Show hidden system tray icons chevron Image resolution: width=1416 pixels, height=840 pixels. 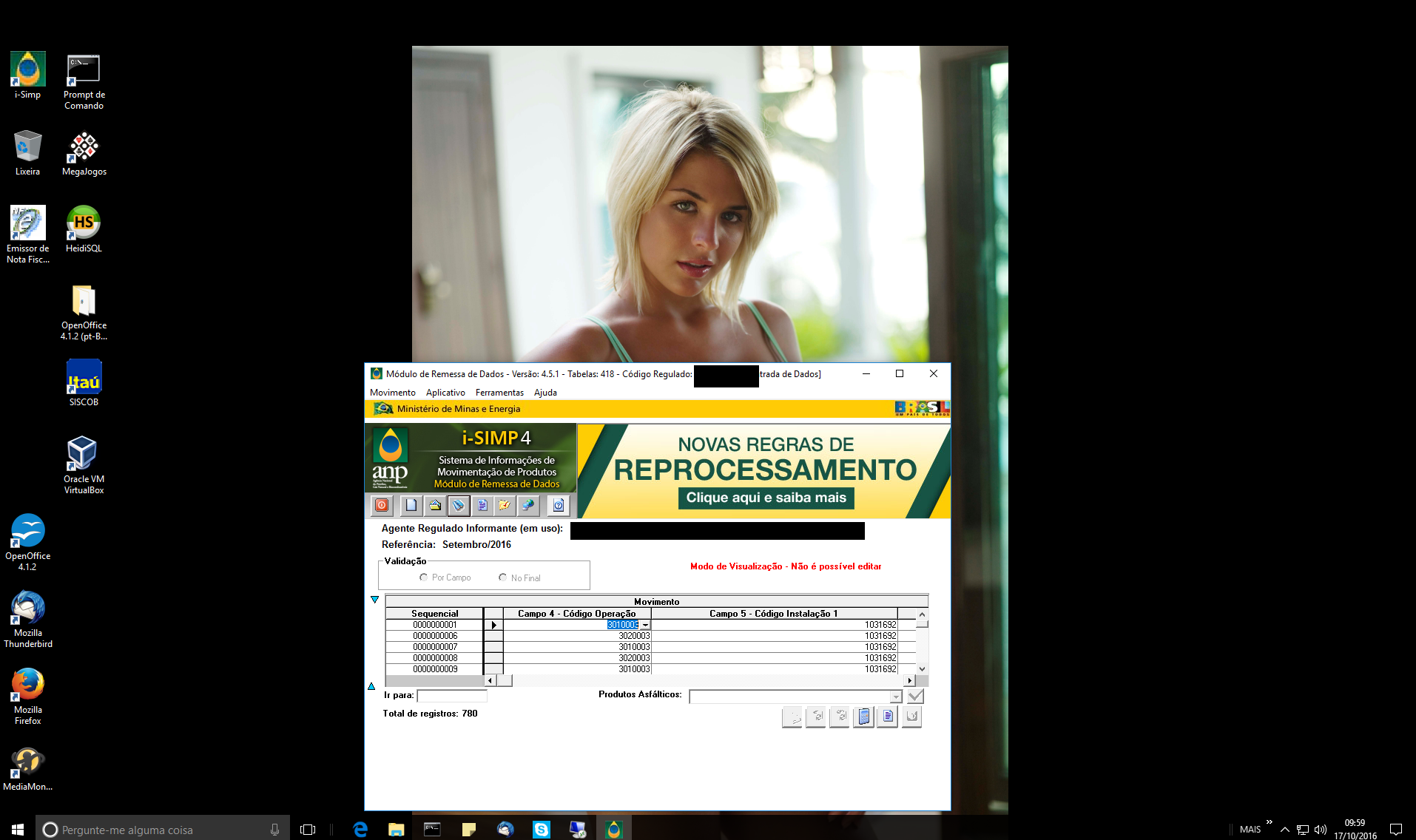pyautogui.click(x=1284, y=830)
